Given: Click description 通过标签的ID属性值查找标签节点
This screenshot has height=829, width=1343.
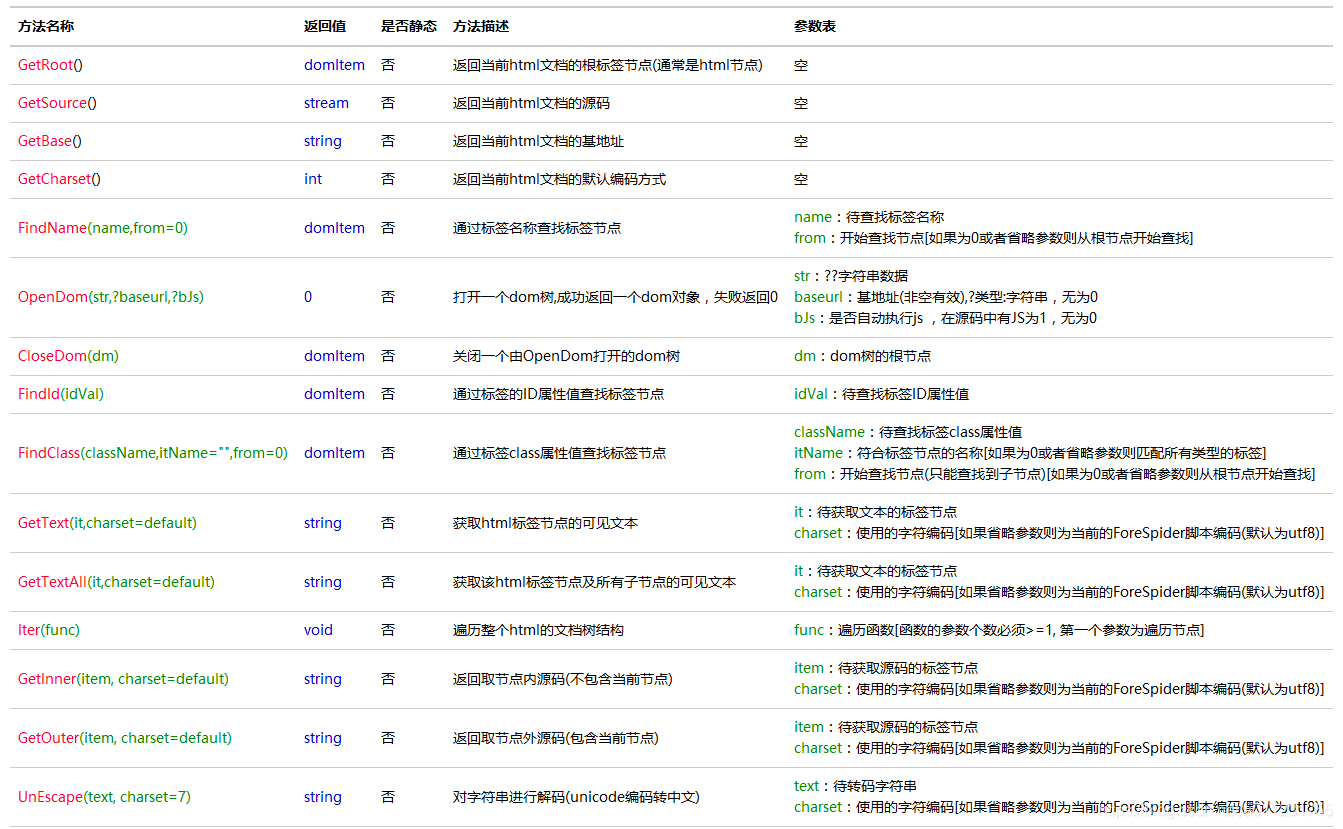Looking at the screenshot, I should [558, 394].
